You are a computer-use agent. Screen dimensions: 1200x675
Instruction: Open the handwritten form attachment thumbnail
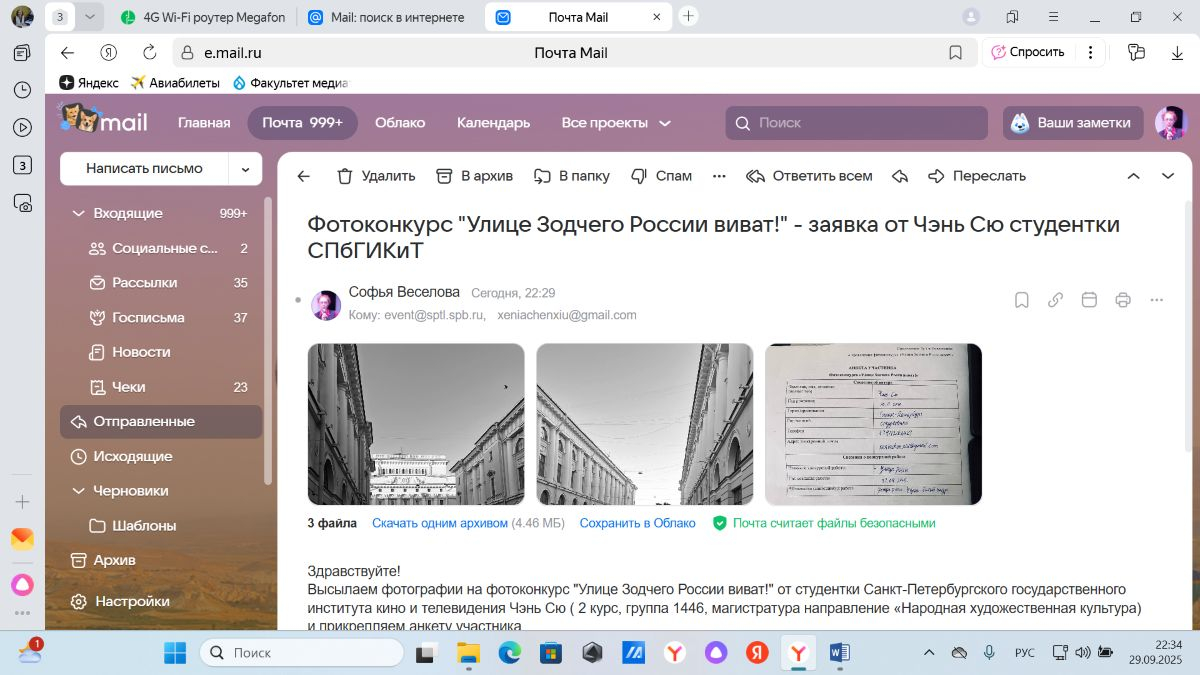(873, 424)
